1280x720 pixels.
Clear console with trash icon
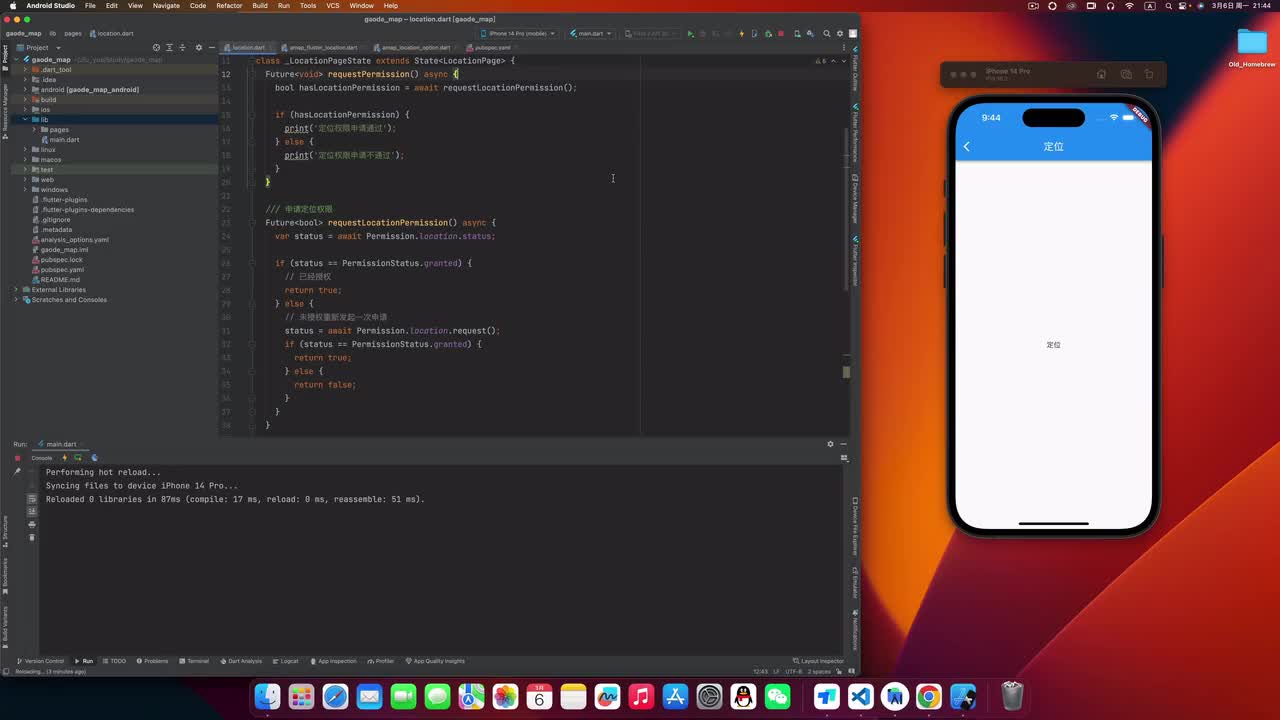click(32, 537)
